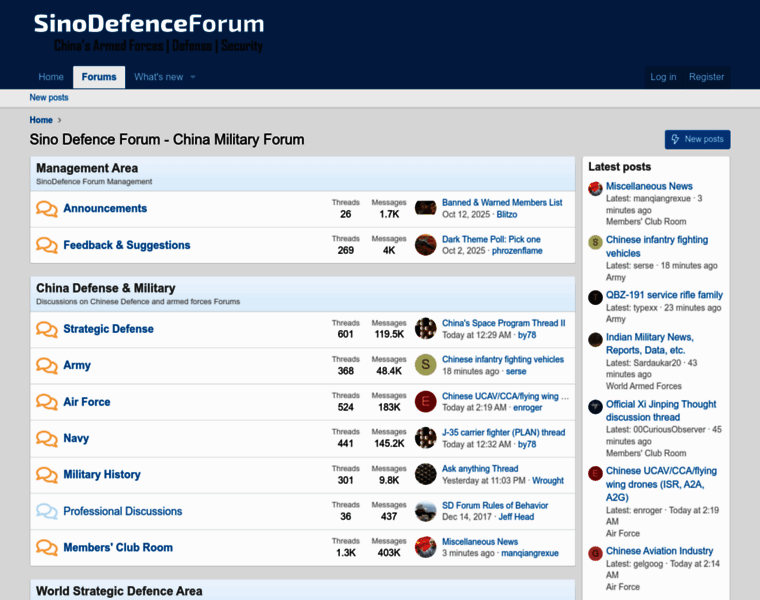Open the China Defense & Military category heading
Screen dimensions: 760x600
(106, 288)
